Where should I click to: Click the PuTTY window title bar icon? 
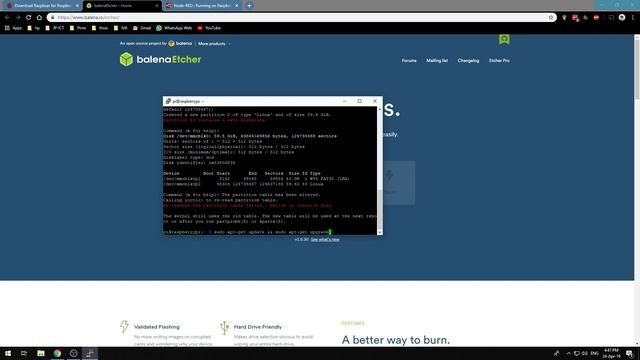(168, 101)
